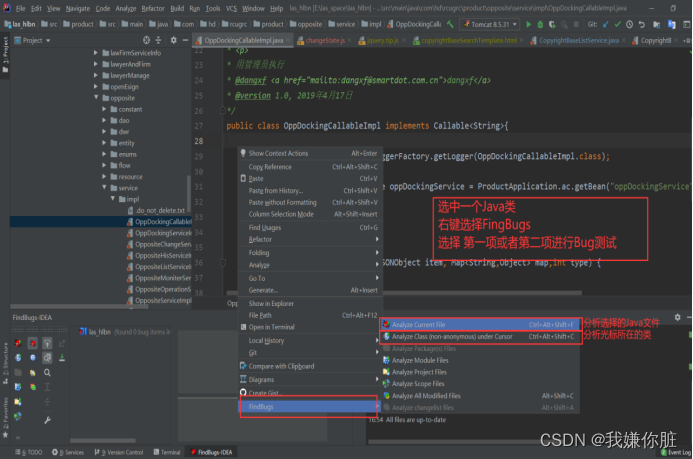The height and width of the screenshot is (459, 693).
Task: Expand the lawyerManage folder
Action: pyautogui.click(x=96, y=75)
